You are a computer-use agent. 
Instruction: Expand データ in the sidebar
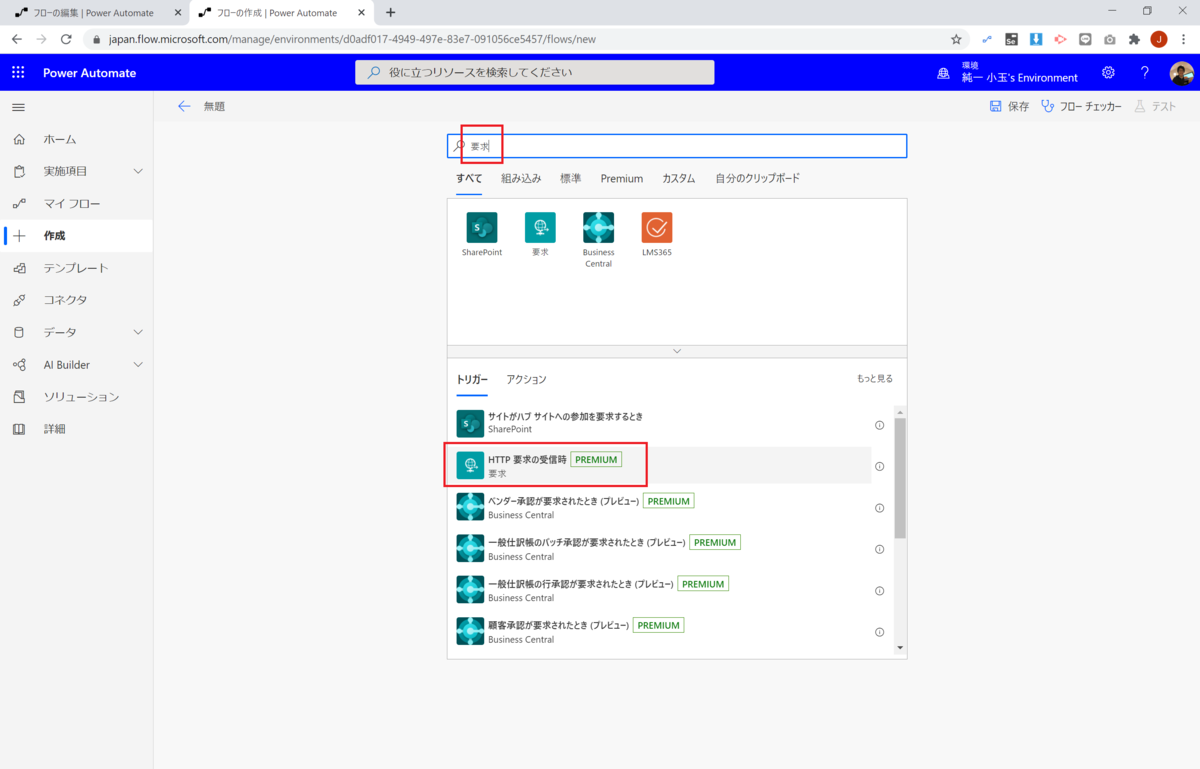click(x=138, y=332)
